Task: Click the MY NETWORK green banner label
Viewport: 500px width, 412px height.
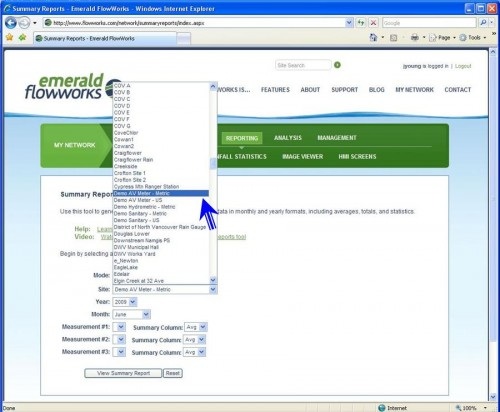Action: click(75, 145)
